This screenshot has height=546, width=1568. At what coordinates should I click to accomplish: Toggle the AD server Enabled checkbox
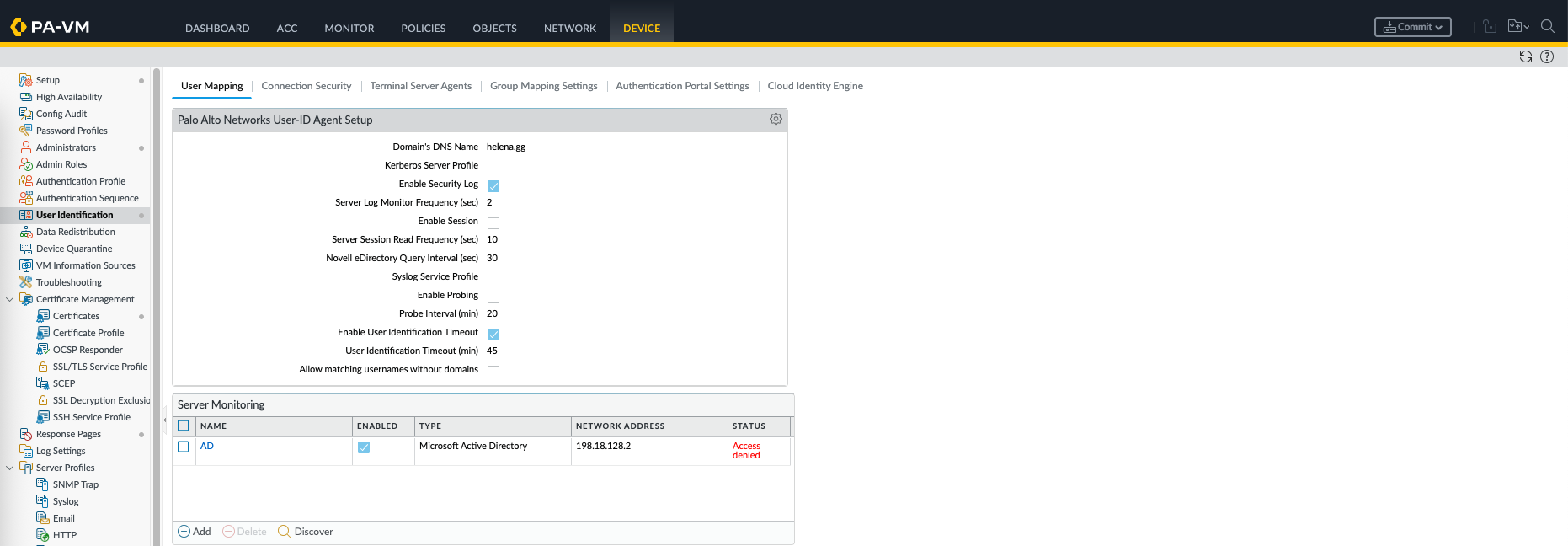(364, 447)
